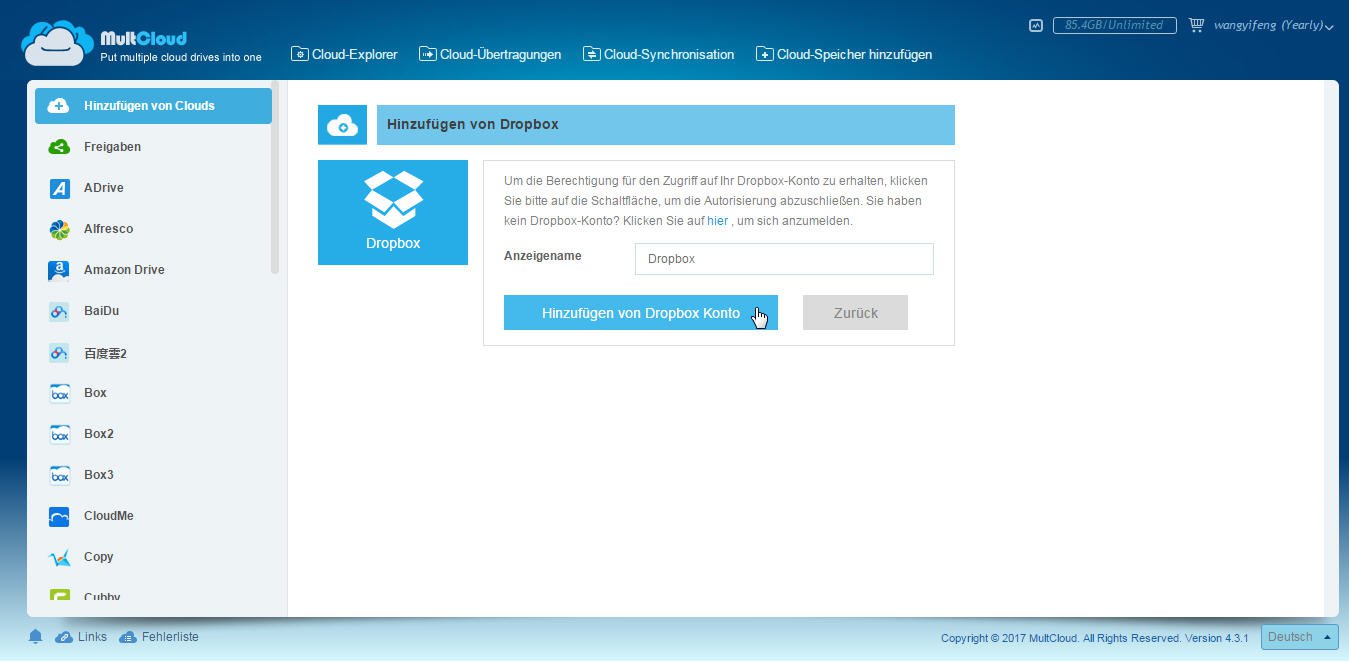Click the 85.4GB/Unlimited storage indicator

point(1113,25)
